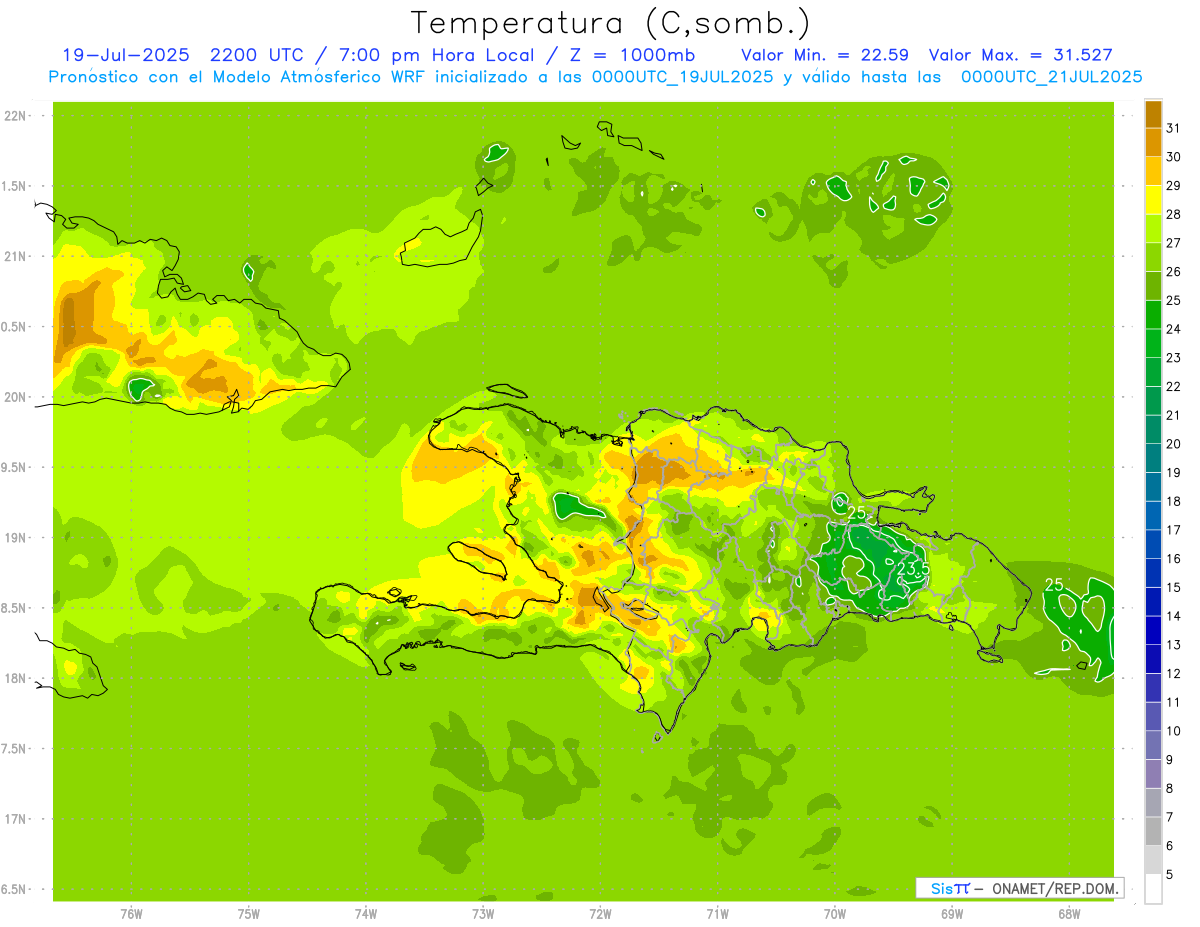Pick the purple legend band between 8 and 9
Viewport: 1200px width, 927px height.
pos(1154,774)
